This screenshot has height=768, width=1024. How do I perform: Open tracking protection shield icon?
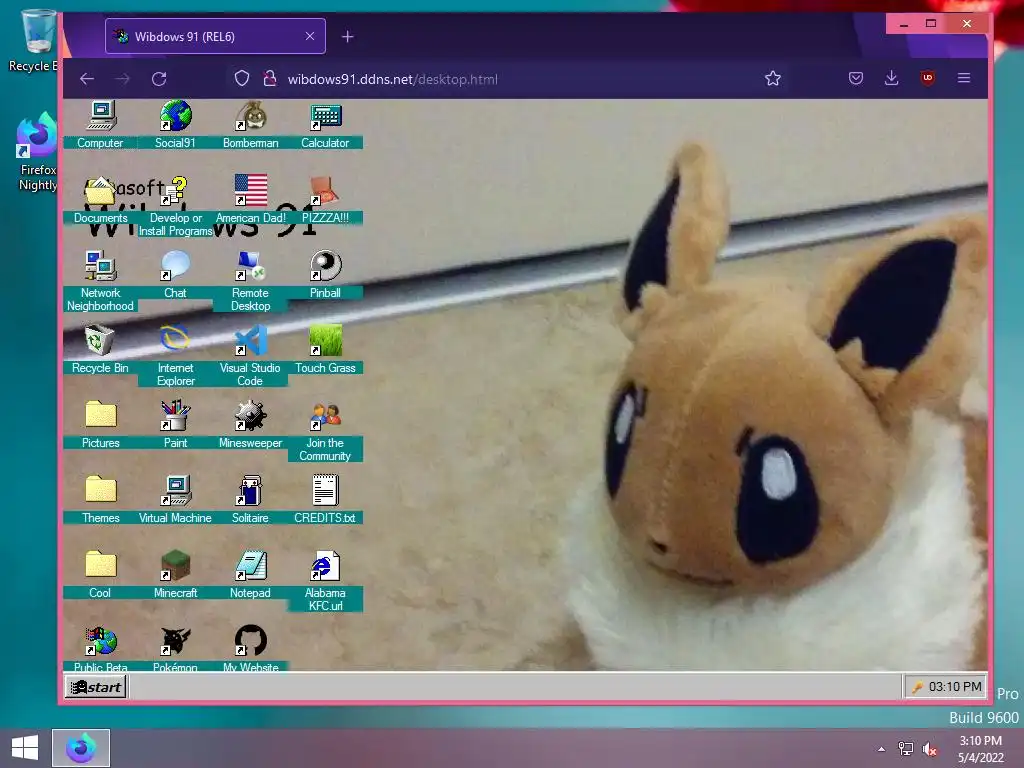click(x=242, y=78)
